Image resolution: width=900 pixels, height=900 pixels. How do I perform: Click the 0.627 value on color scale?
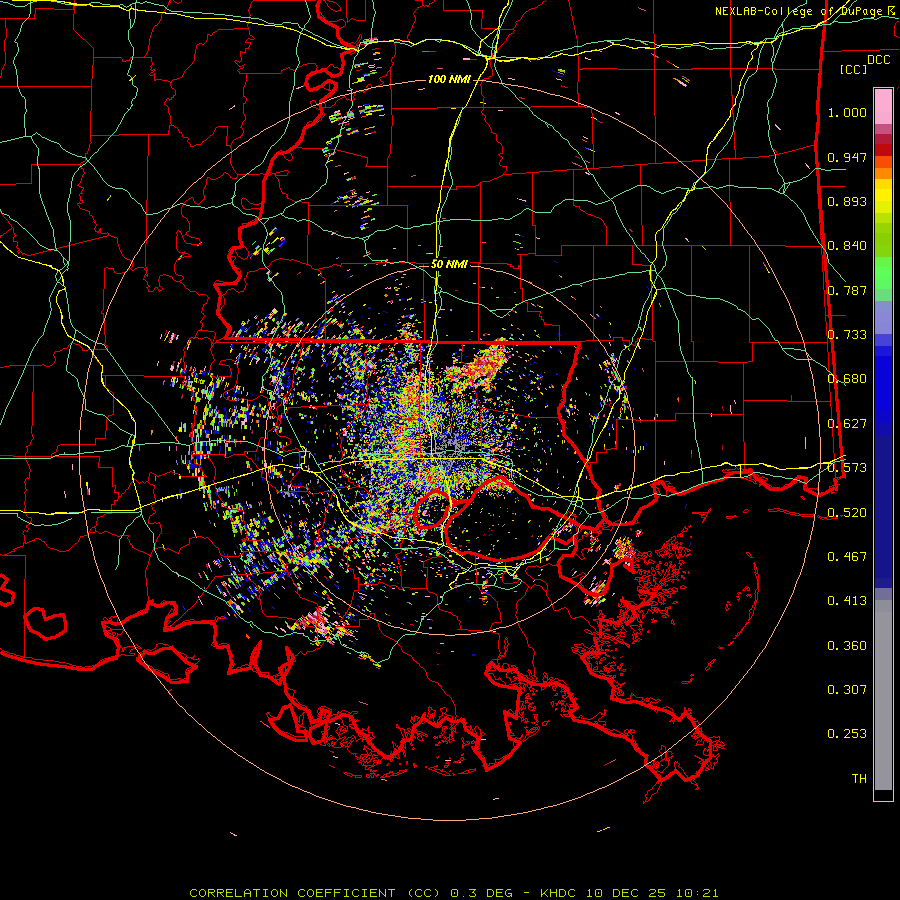click(x=847, y=424)
